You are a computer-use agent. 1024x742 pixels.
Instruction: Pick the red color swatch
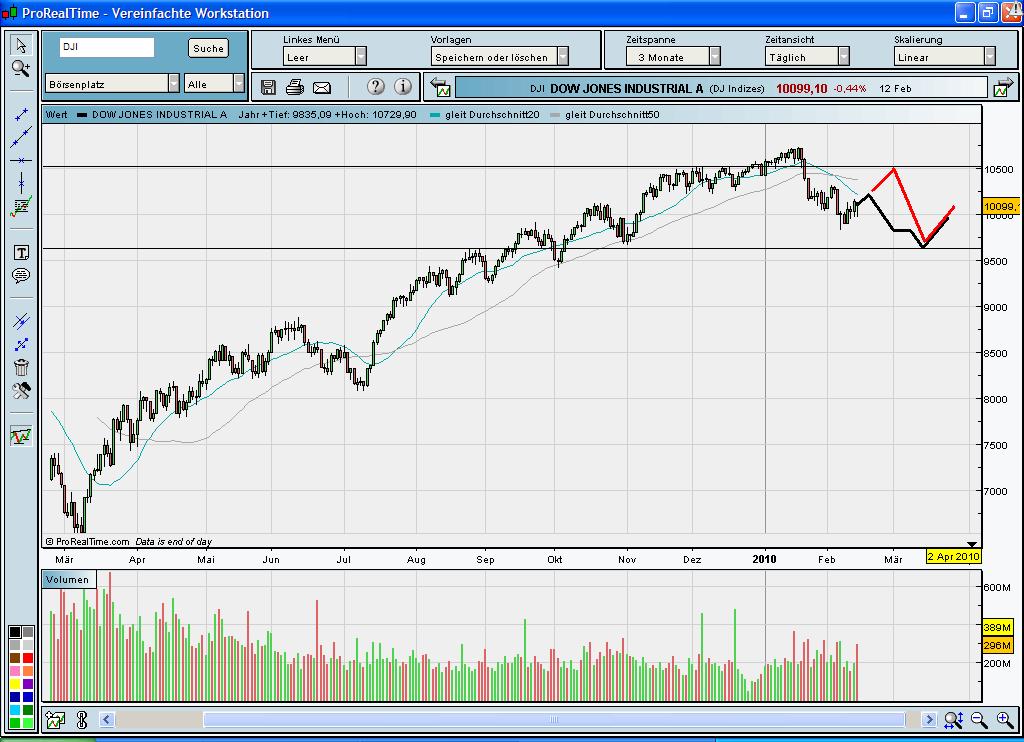click(27, 658)
